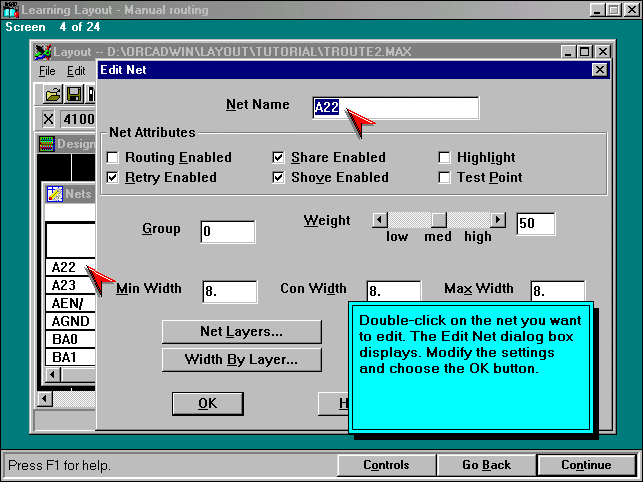Image resolution: width=643 pixels, height=482 pixels.
Task: Open the File menu
Action: tap(47, 71)
